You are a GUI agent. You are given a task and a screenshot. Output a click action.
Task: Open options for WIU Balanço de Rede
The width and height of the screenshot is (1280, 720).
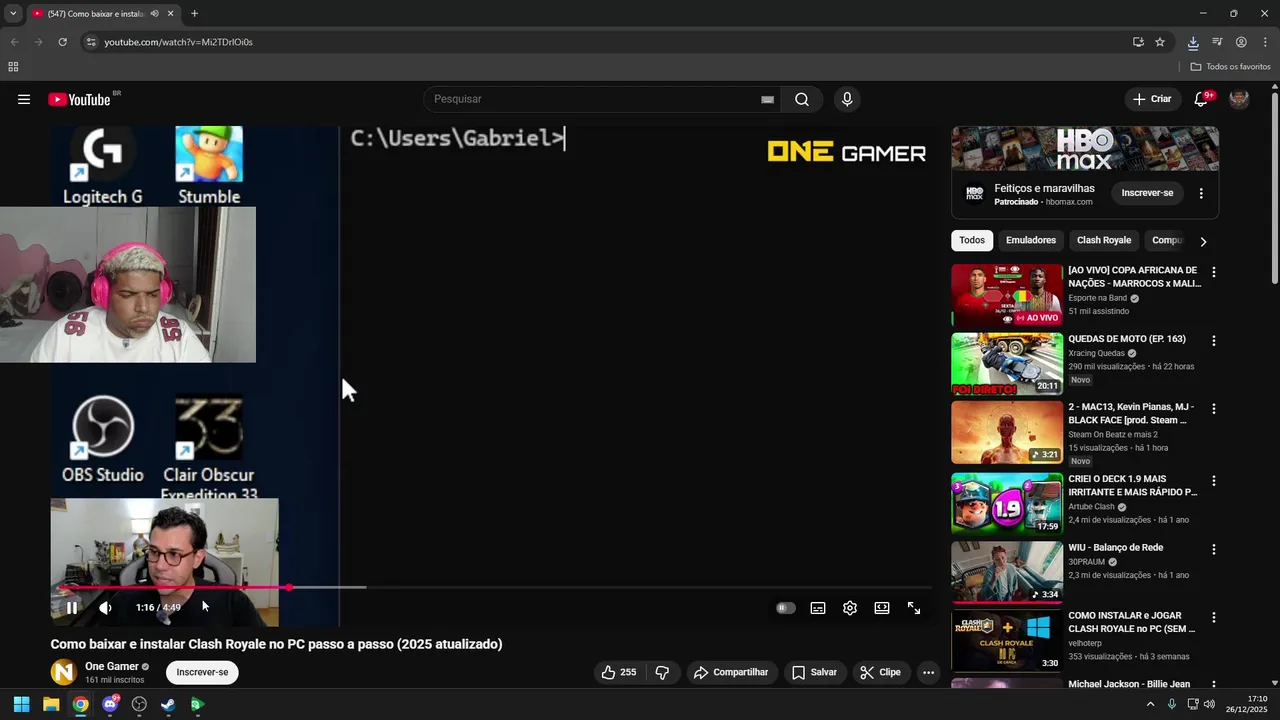coord(1214,549)
